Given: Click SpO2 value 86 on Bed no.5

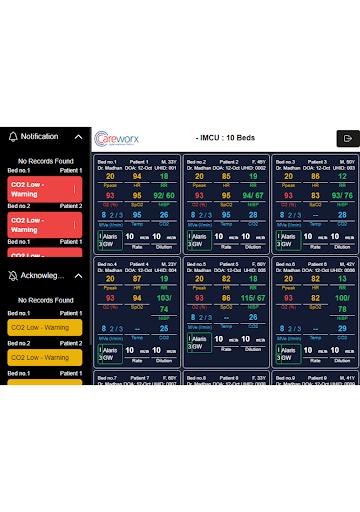Looking at the screenshot, I should tap(226, 298).
